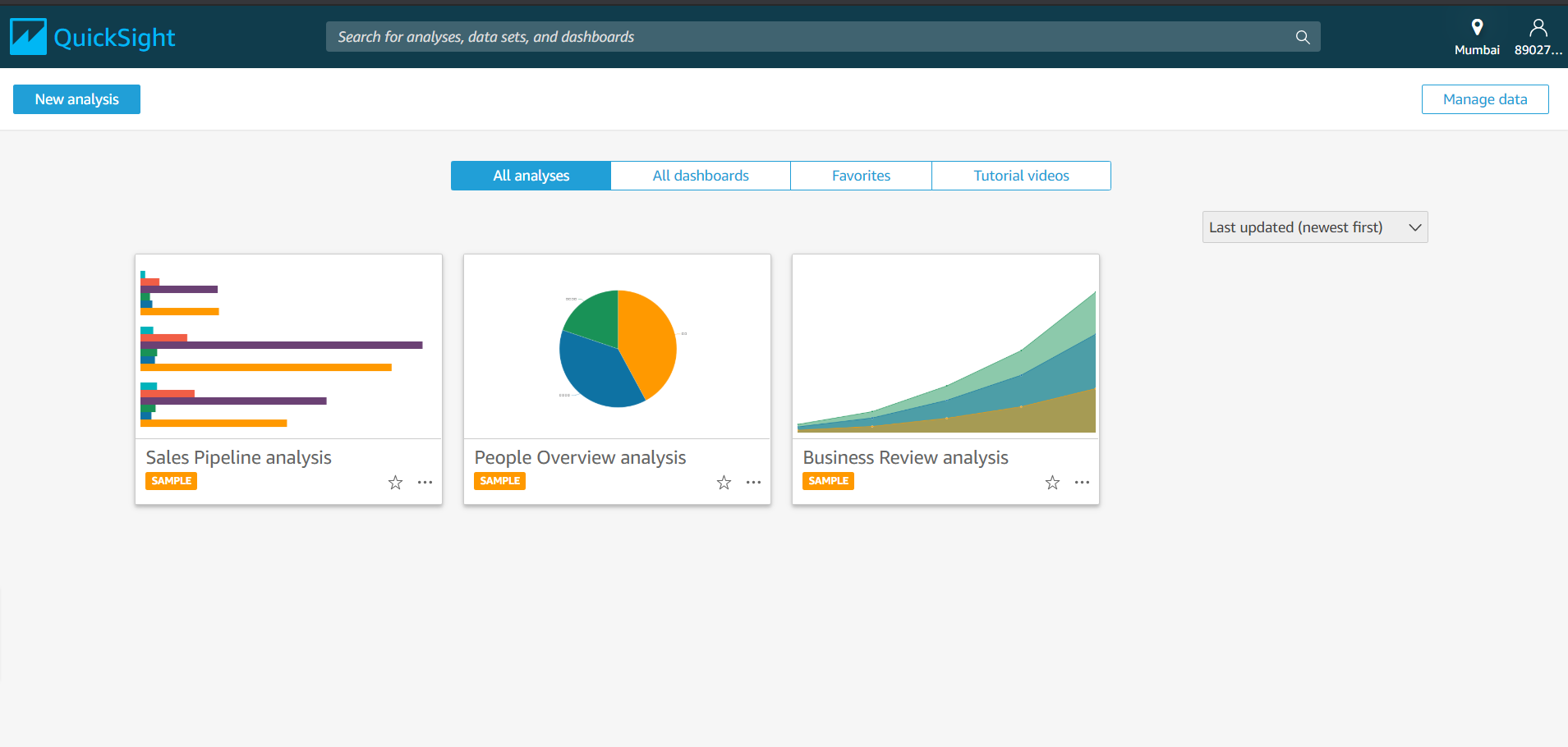
Task: Open the user account menu
Action: click(1538, 37)
